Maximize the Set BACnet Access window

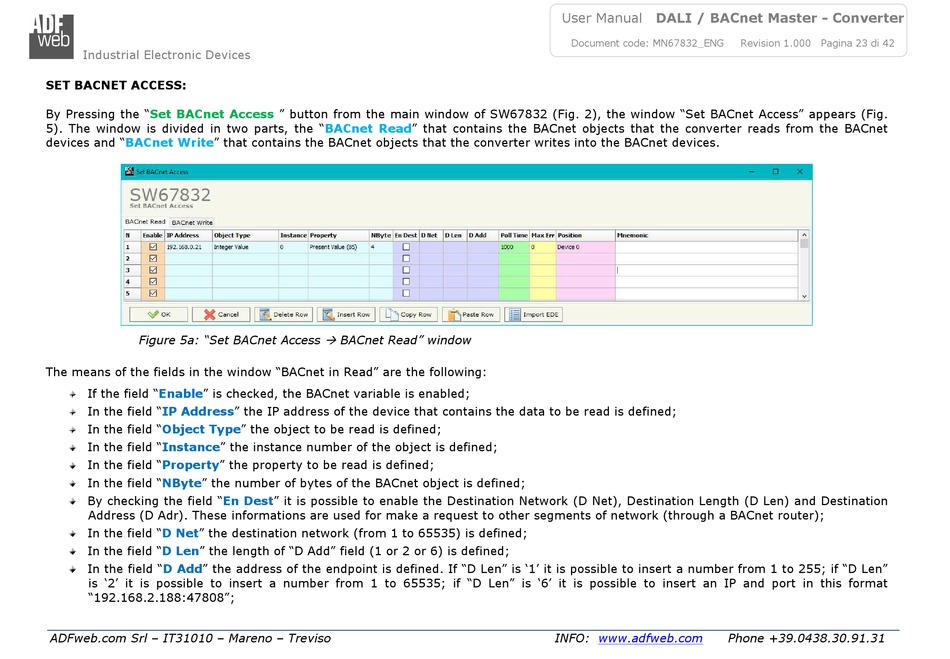tap(775, 172)
